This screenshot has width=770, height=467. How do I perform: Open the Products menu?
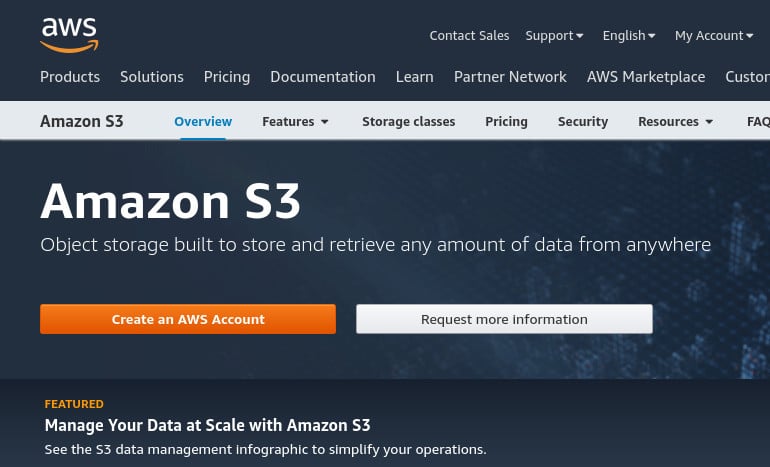click(x=70, y=77)
